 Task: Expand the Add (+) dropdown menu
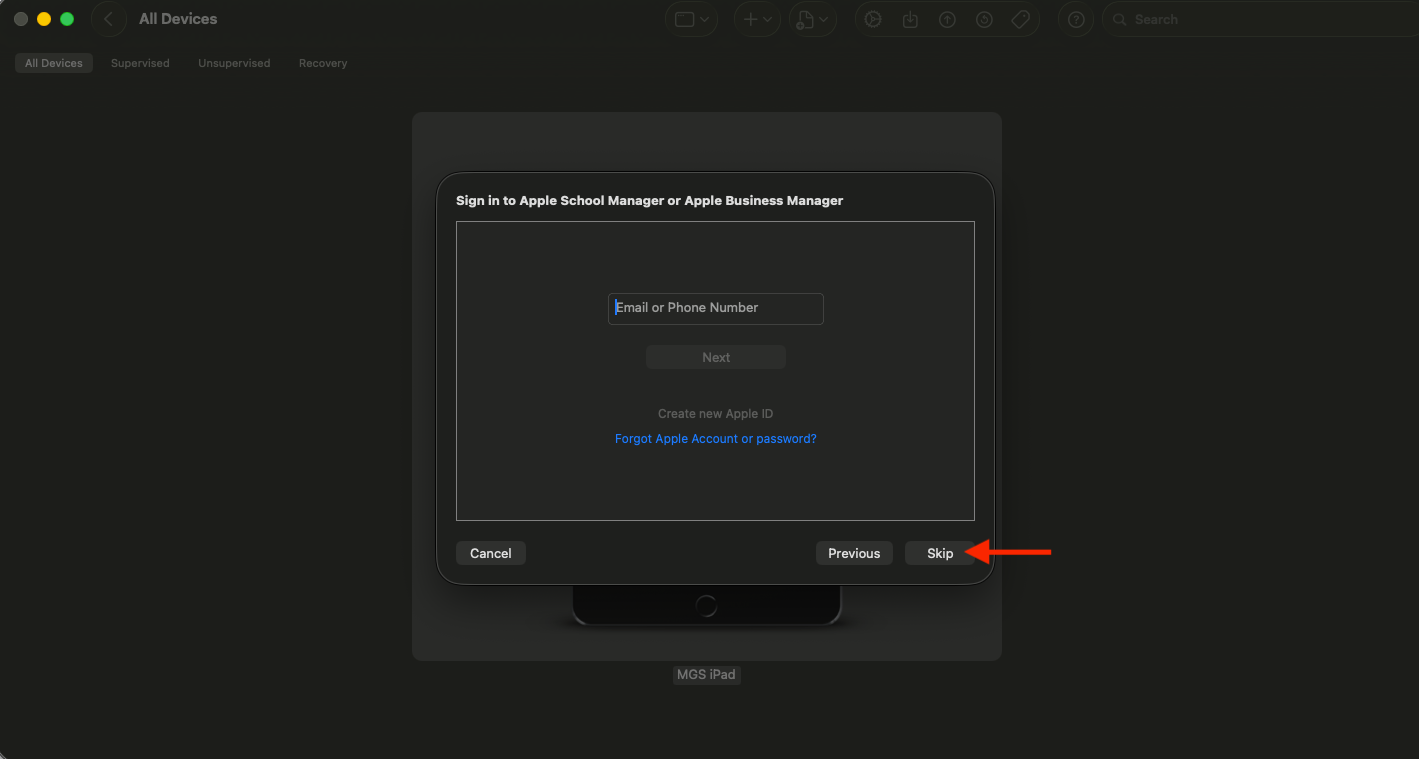click(757, 19)
